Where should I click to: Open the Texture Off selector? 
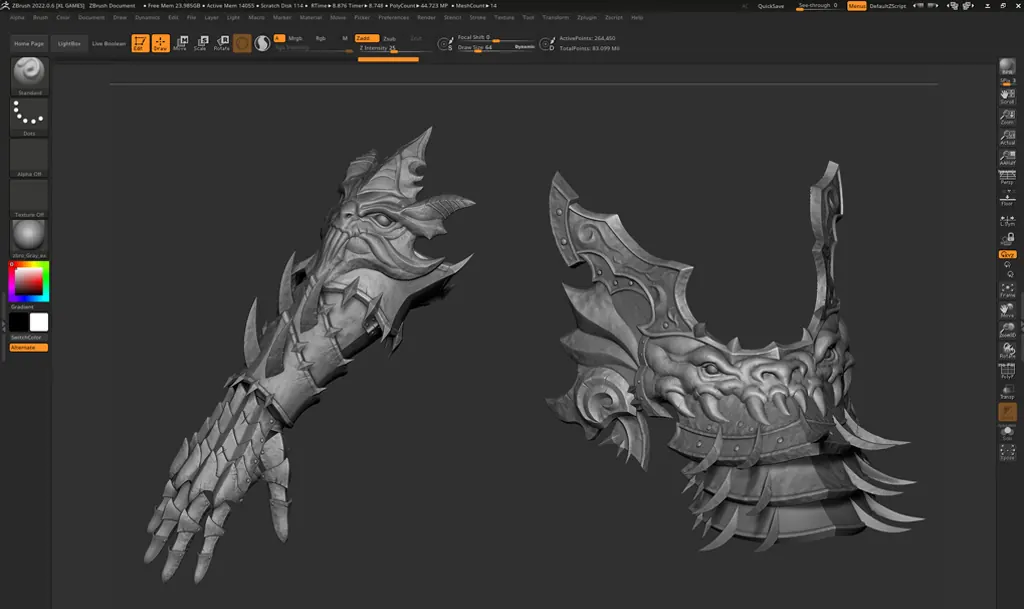click(29, 198)
